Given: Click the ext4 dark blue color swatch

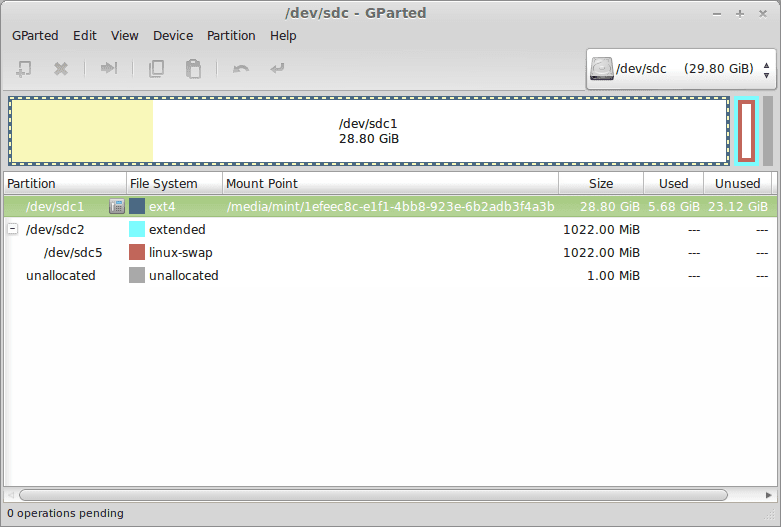Looking at the screenshot, I should coord(137,206).
